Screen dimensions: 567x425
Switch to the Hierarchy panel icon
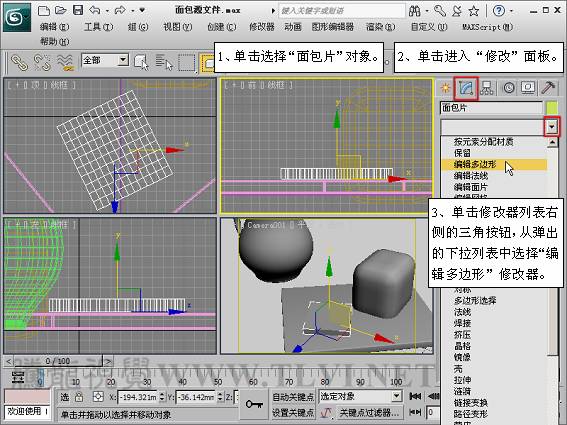(487, 88)
